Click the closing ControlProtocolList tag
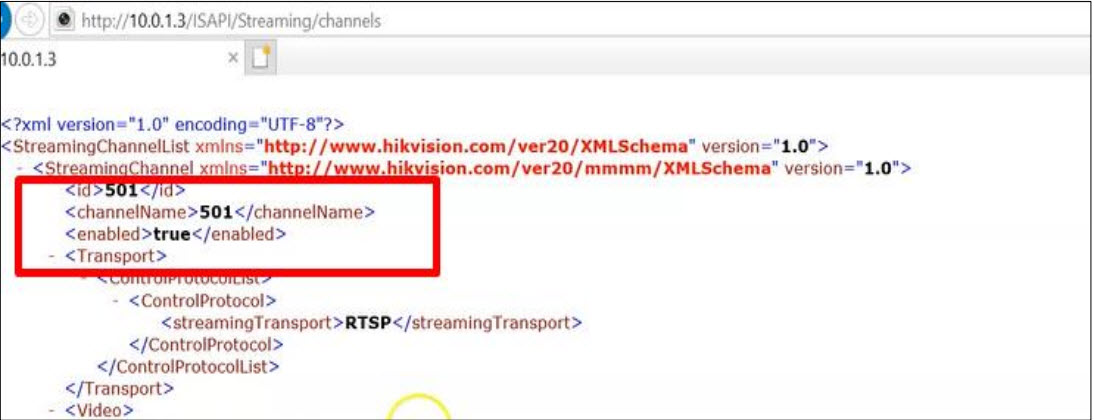The height and width of the screenshot is (420, 1094). click(x=189, y=366)
